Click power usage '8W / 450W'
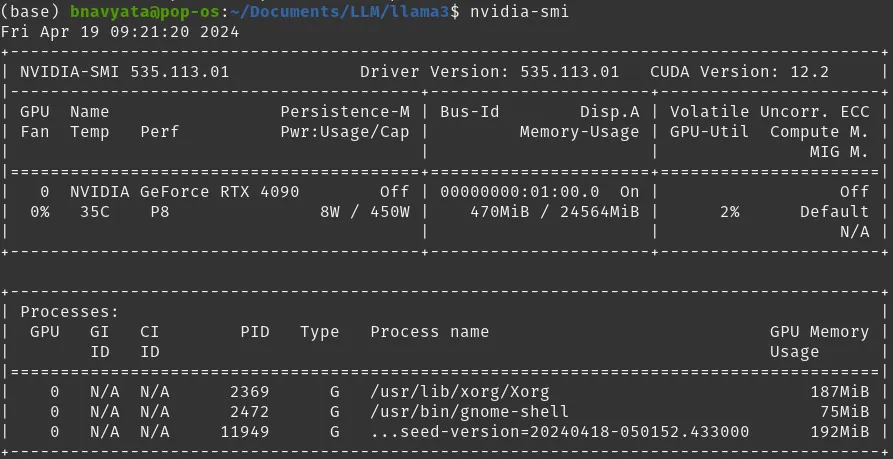The width and height of the screenshot is (893, 459). 364,212
